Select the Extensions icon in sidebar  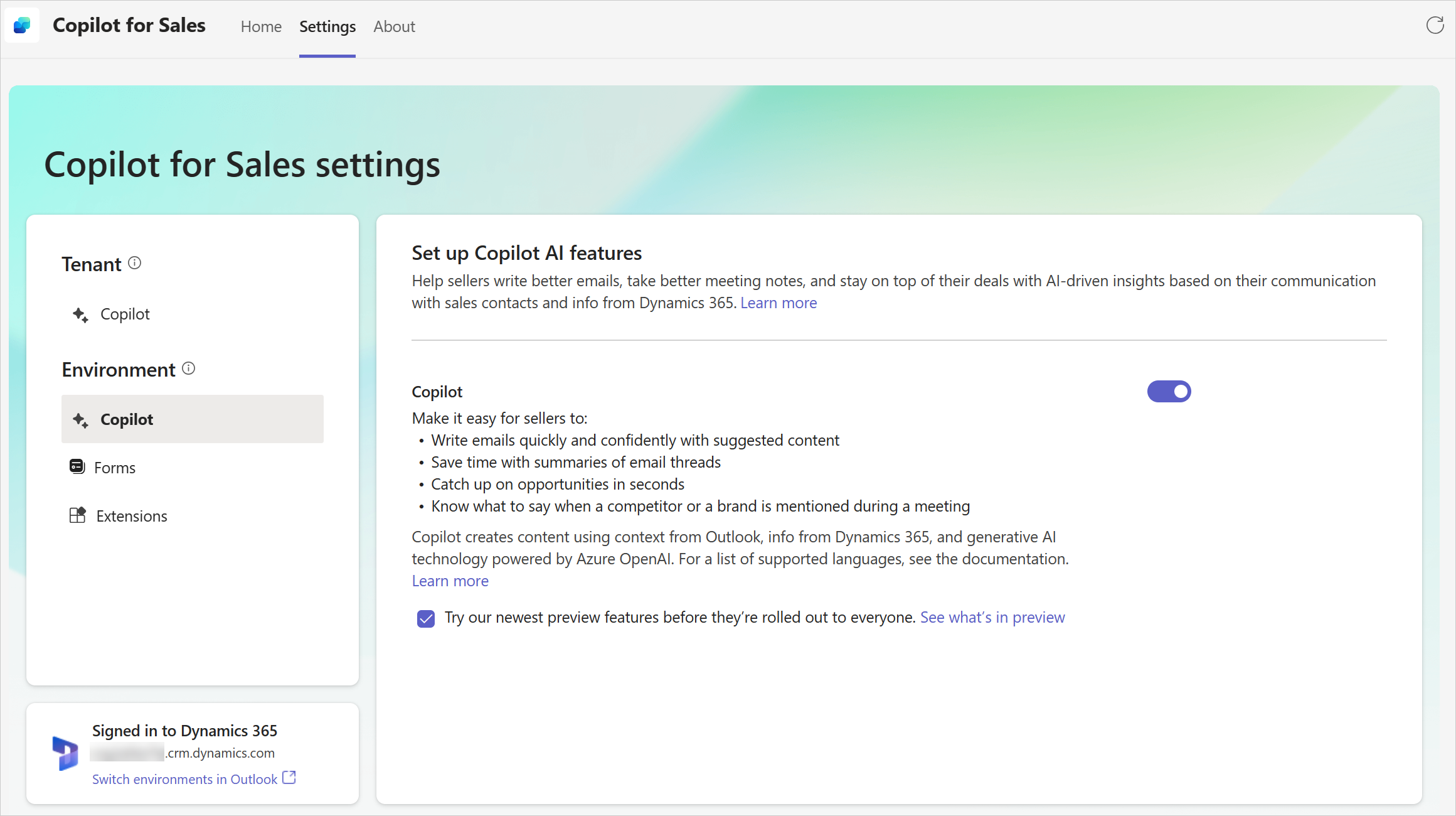tap(77, 516)
